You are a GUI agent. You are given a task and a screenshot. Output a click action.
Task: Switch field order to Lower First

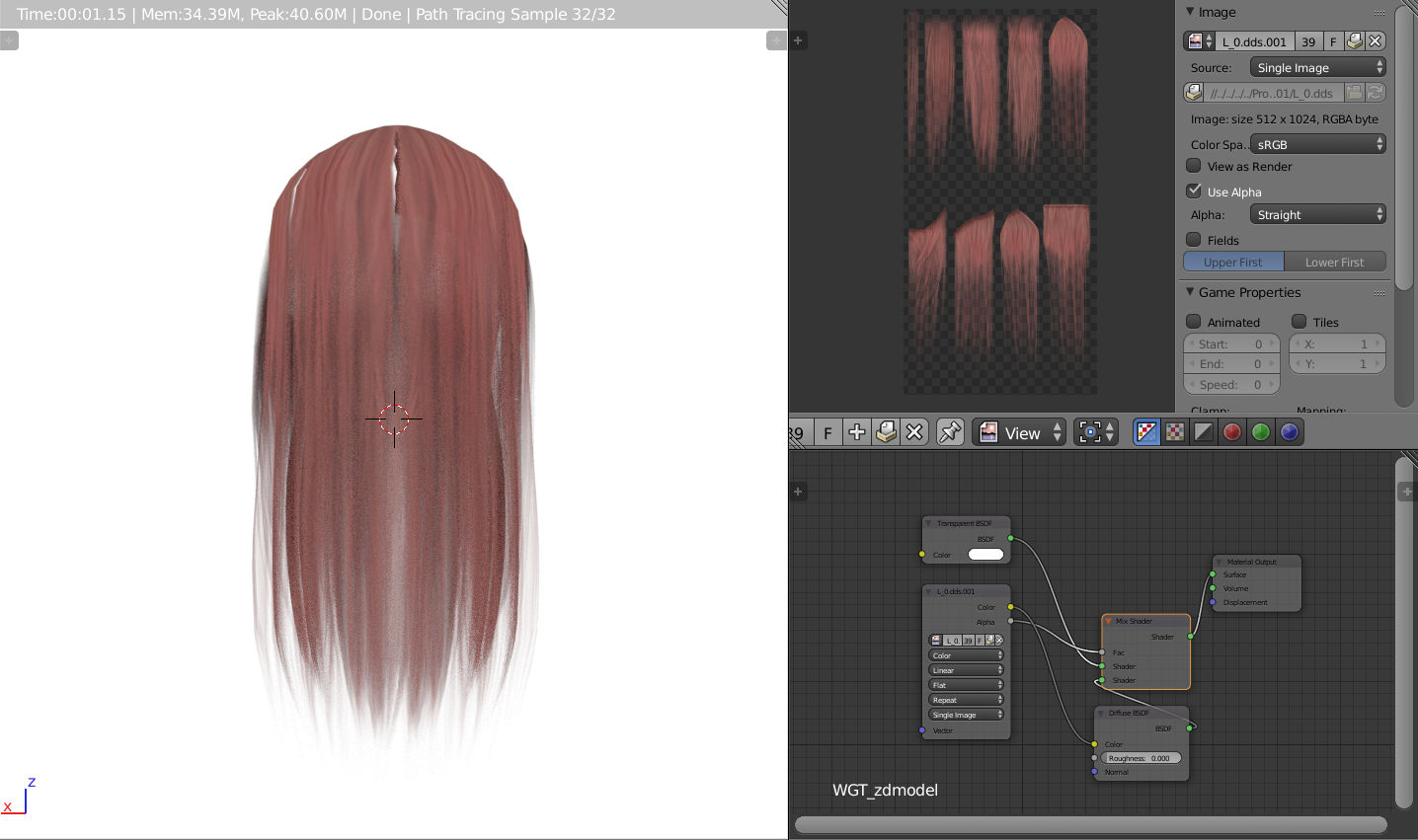click(1335, 262)
